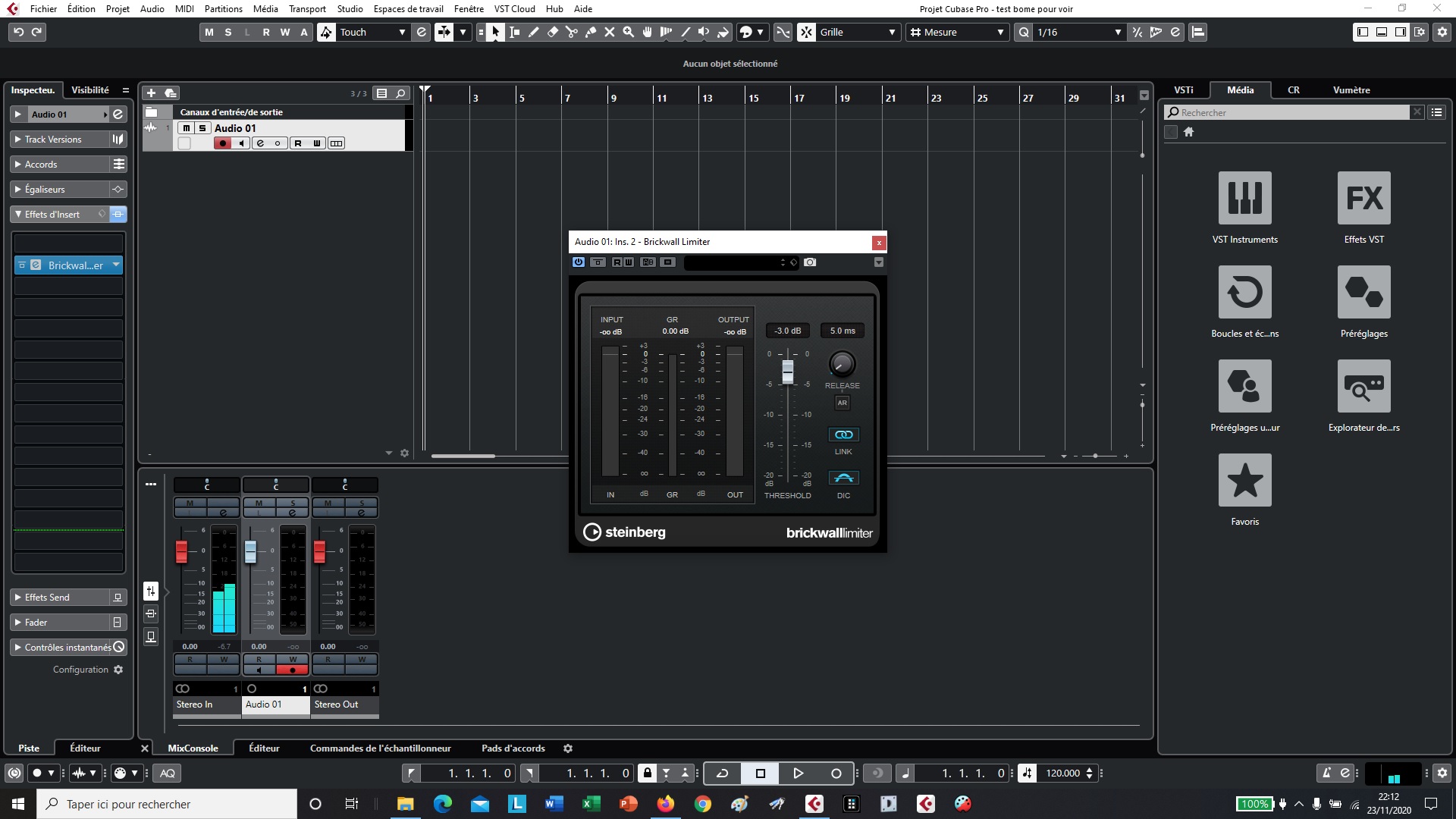Open the VST Instruments media tile

[1244, 198]
